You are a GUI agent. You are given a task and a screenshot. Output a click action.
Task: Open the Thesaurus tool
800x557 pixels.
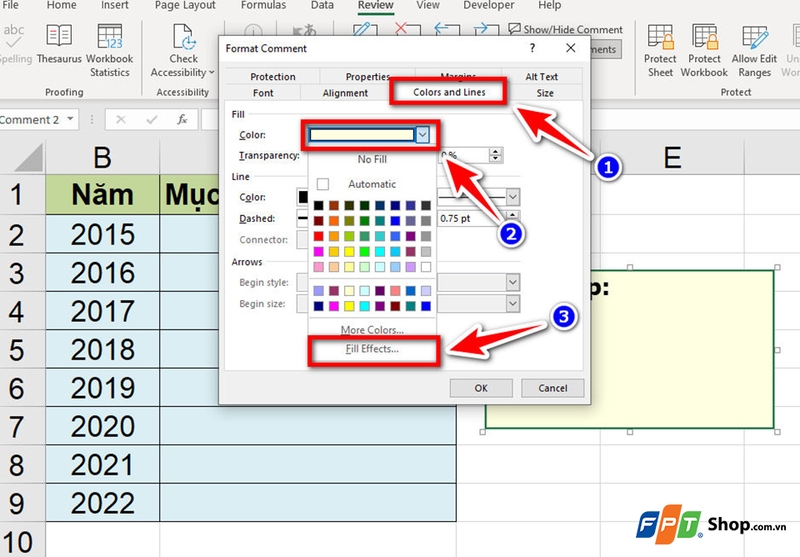(x=59, y=44)
